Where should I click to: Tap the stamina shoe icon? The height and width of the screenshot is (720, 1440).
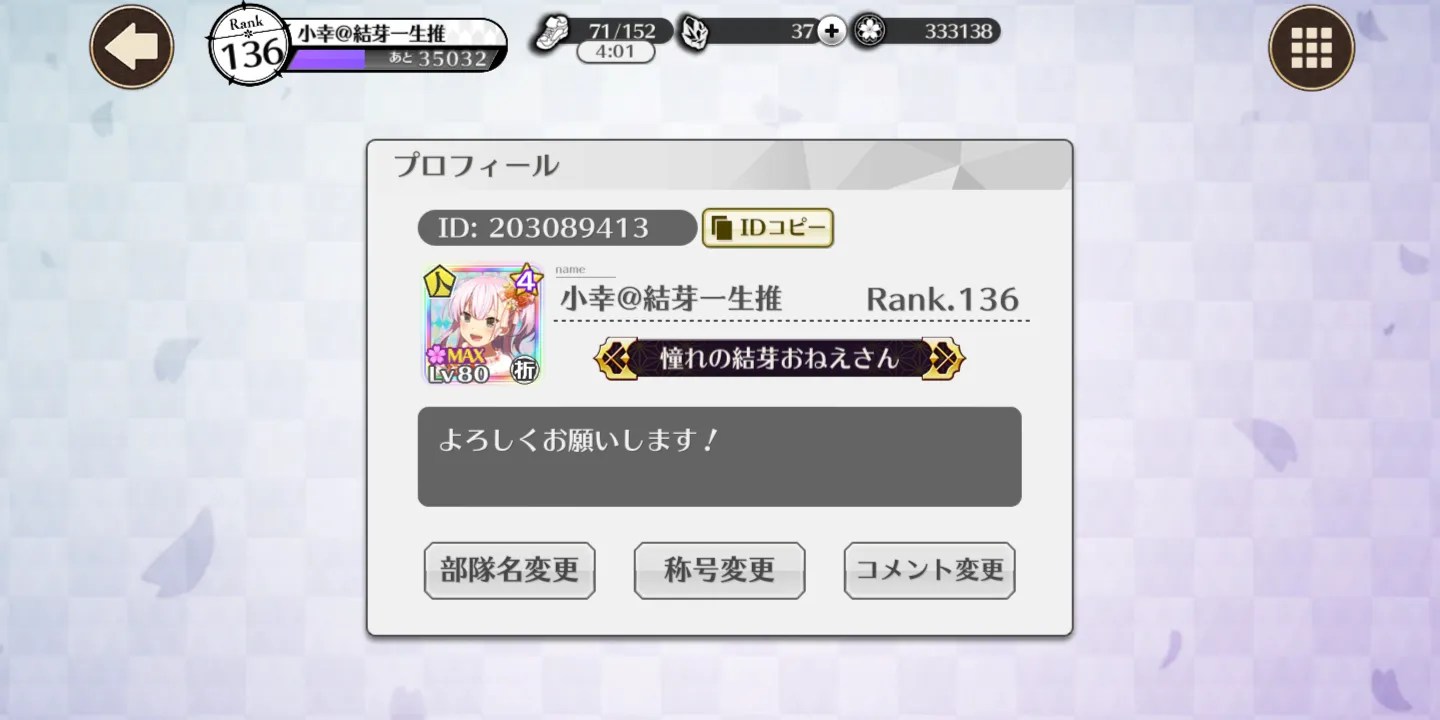click(552, 32)
